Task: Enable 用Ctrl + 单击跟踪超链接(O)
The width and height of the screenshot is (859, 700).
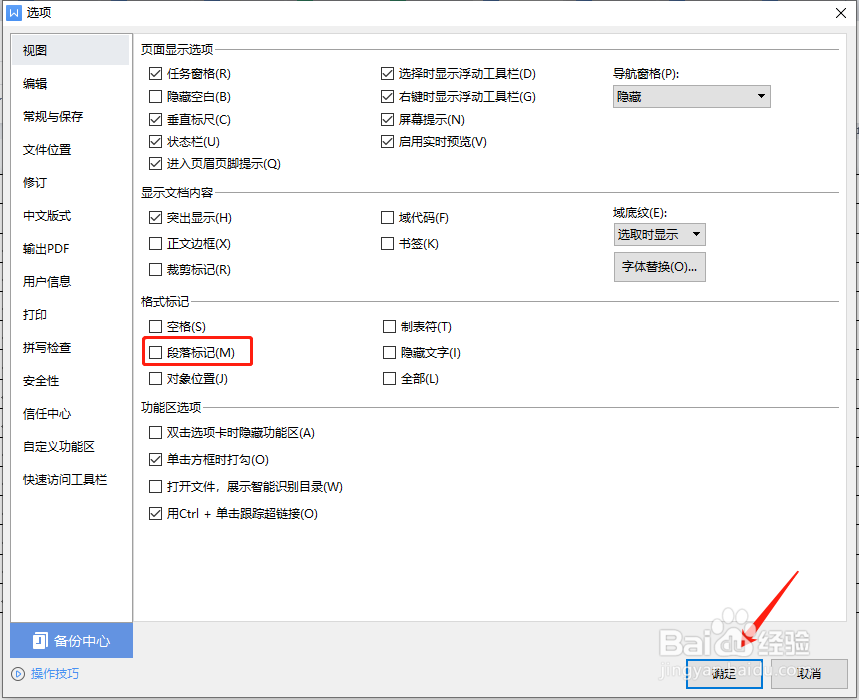Action: (x=156, y=513)
